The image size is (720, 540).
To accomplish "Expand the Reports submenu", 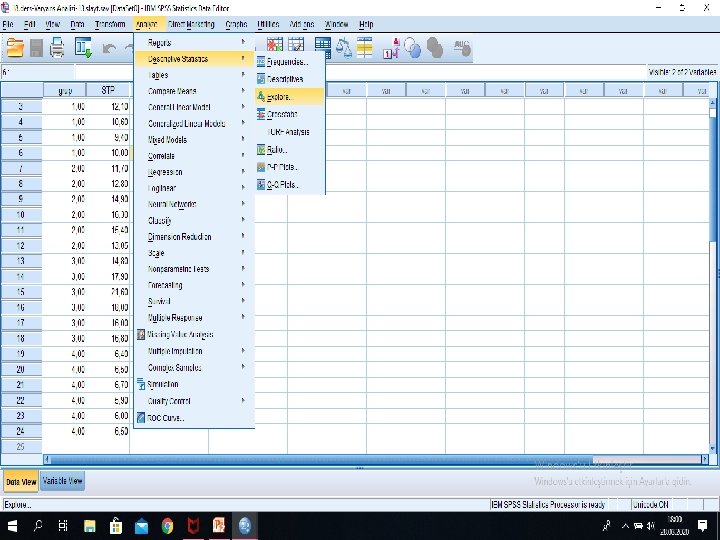I will coord(194,43).
